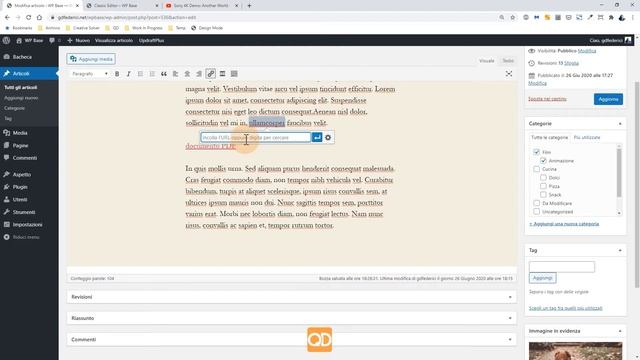
Task: Click the documento PDF link in the editor
Action: (x=211, y=146)
